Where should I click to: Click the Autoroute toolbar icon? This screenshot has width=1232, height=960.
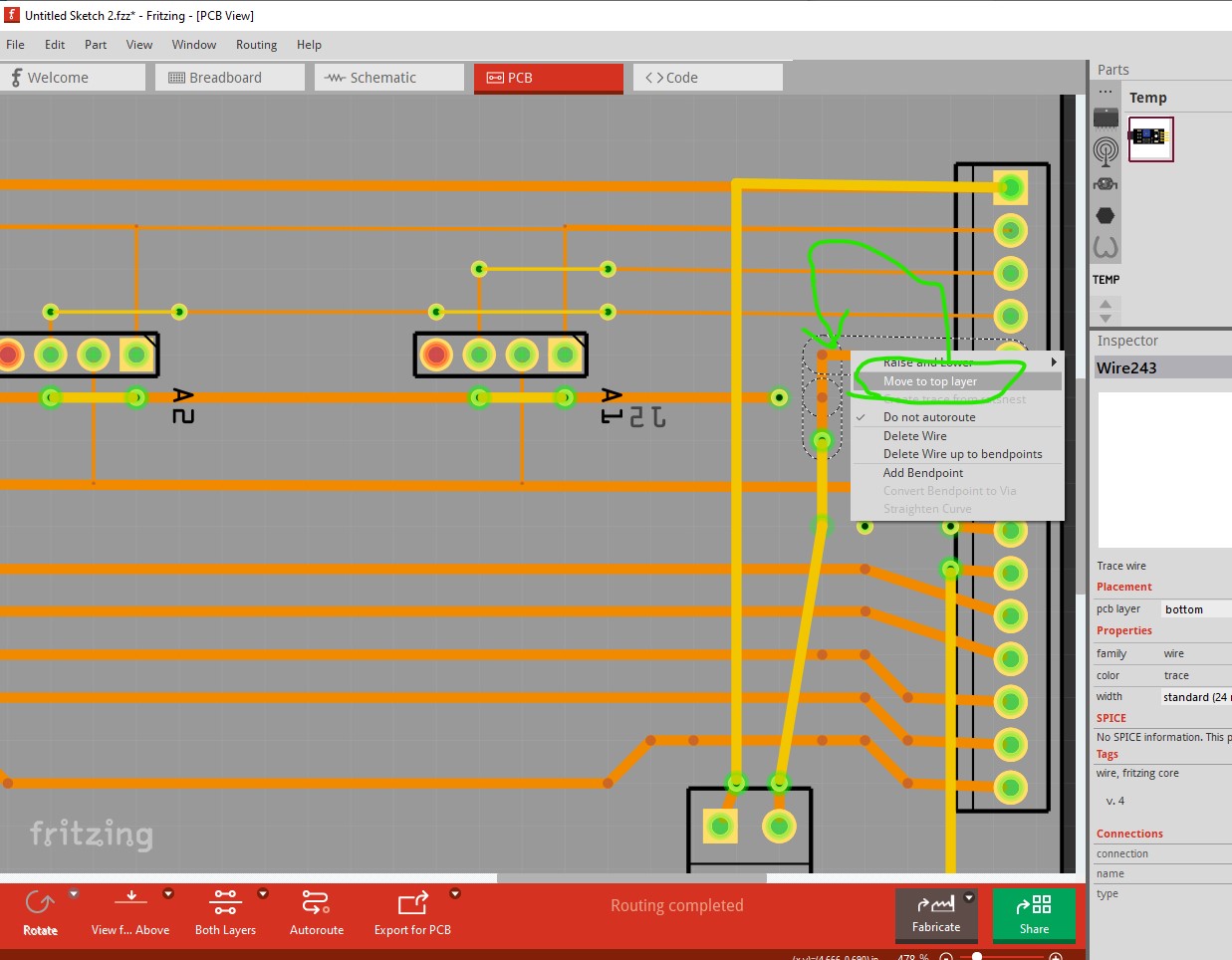pyautogui.click(x=316, y=903)
